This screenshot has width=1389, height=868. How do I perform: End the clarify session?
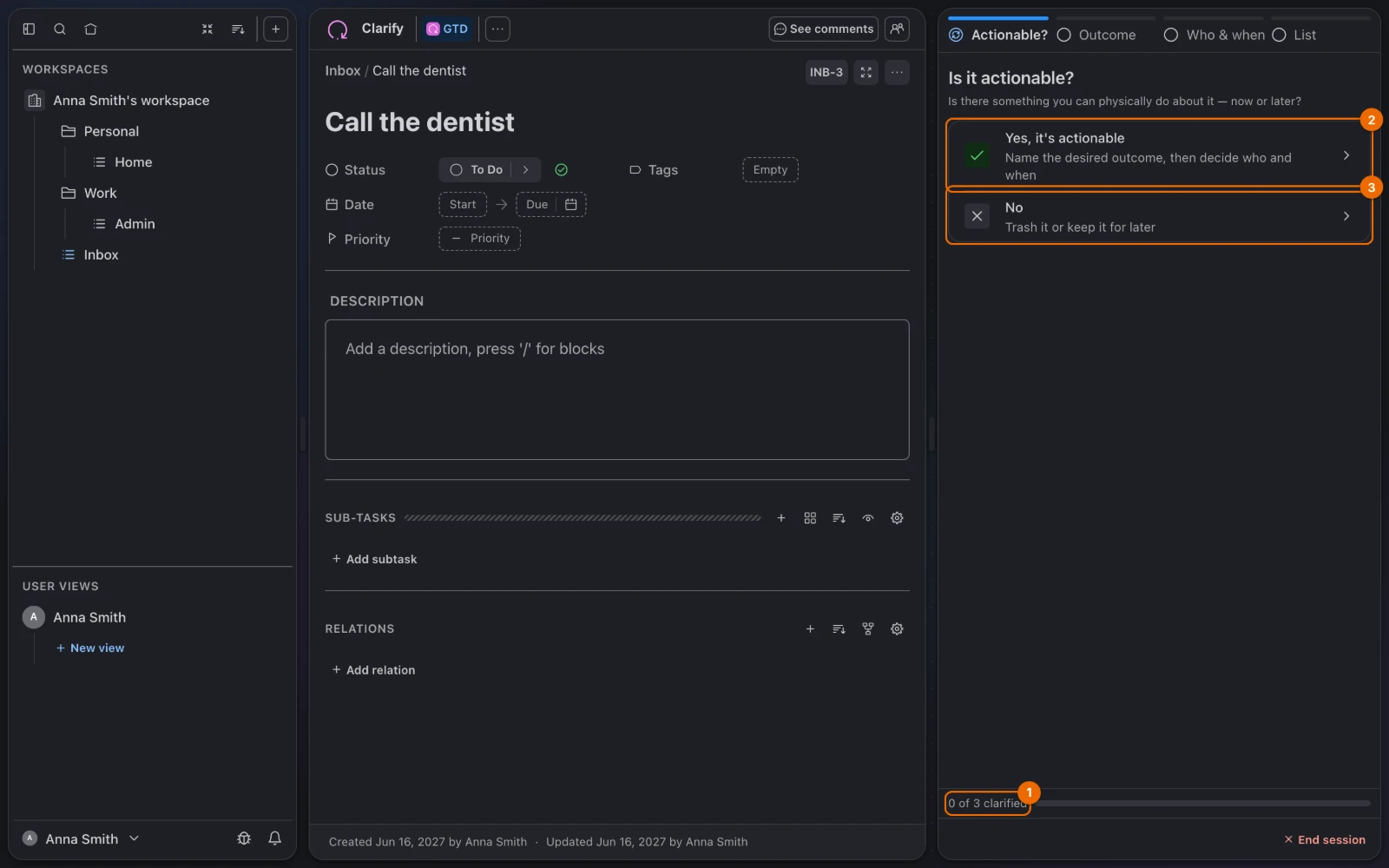1325,839
